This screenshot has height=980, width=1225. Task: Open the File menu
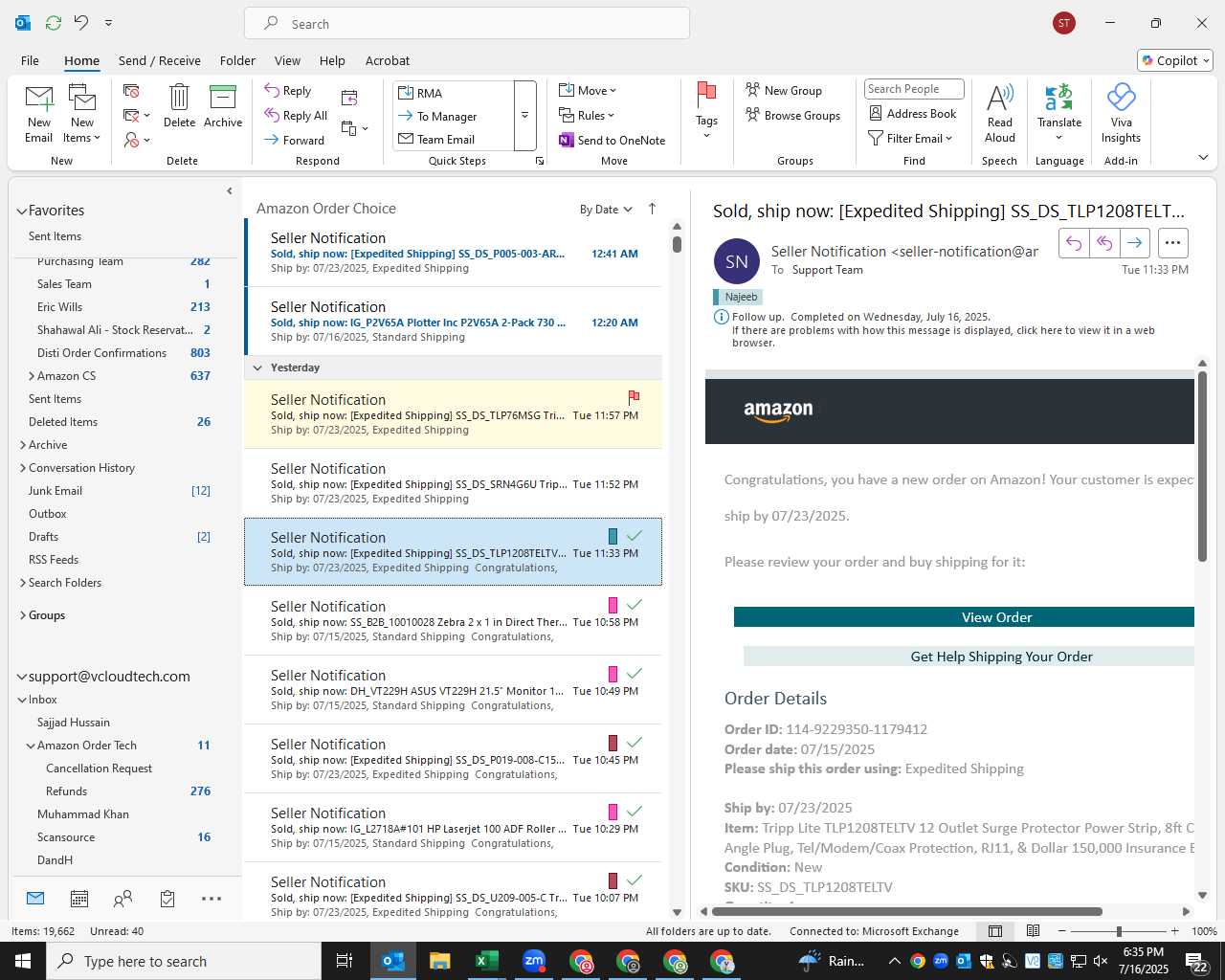[30, 60]
